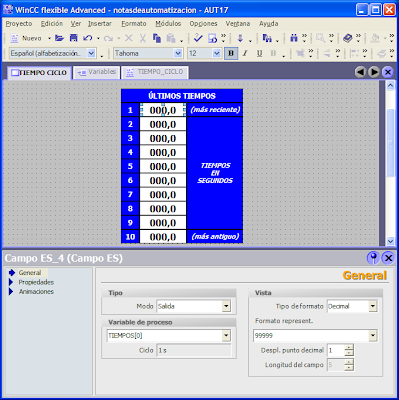Click the (más antiguo) label
Screen dimensions: 399x400
tap(215, 237)
